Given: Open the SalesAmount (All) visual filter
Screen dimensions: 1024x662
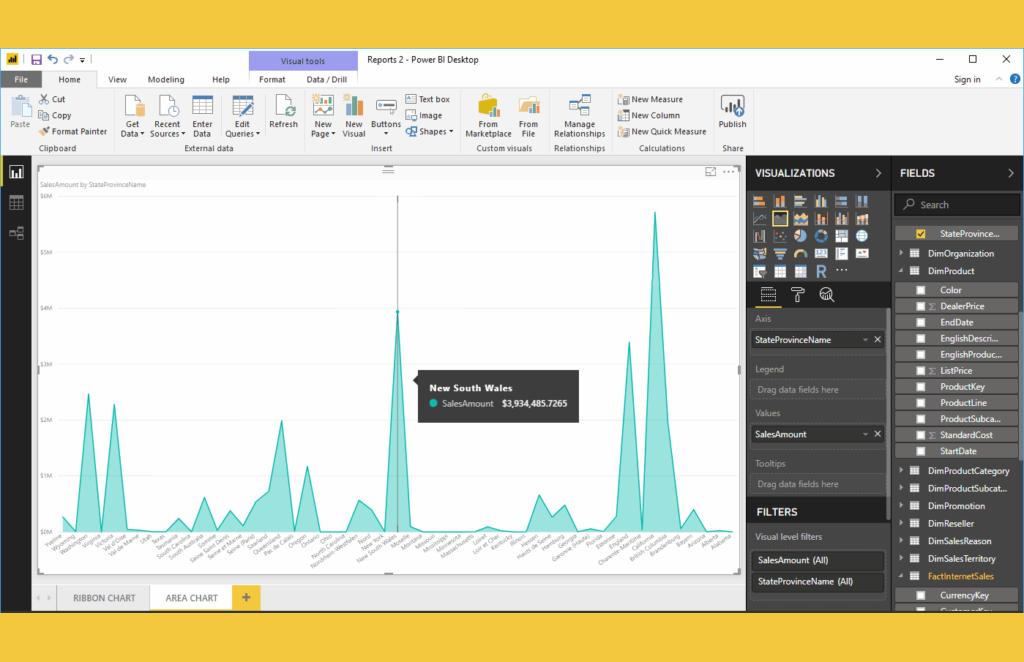Looking at the screenshot, I should tap(818, 560).
